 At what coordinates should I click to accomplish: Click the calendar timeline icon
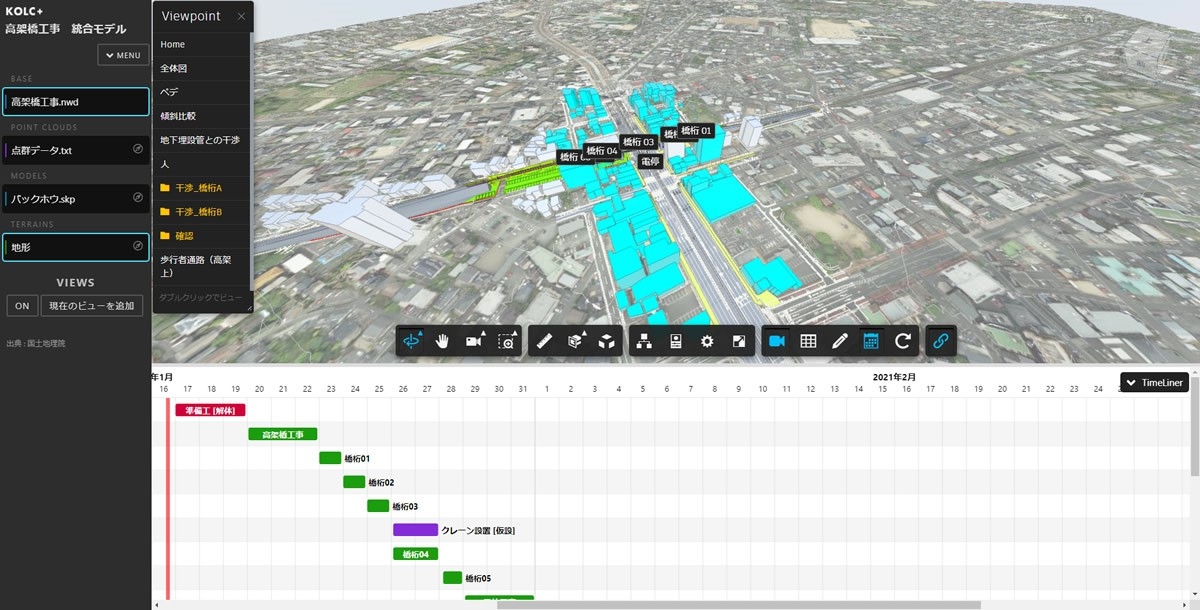tap(871, 341)
